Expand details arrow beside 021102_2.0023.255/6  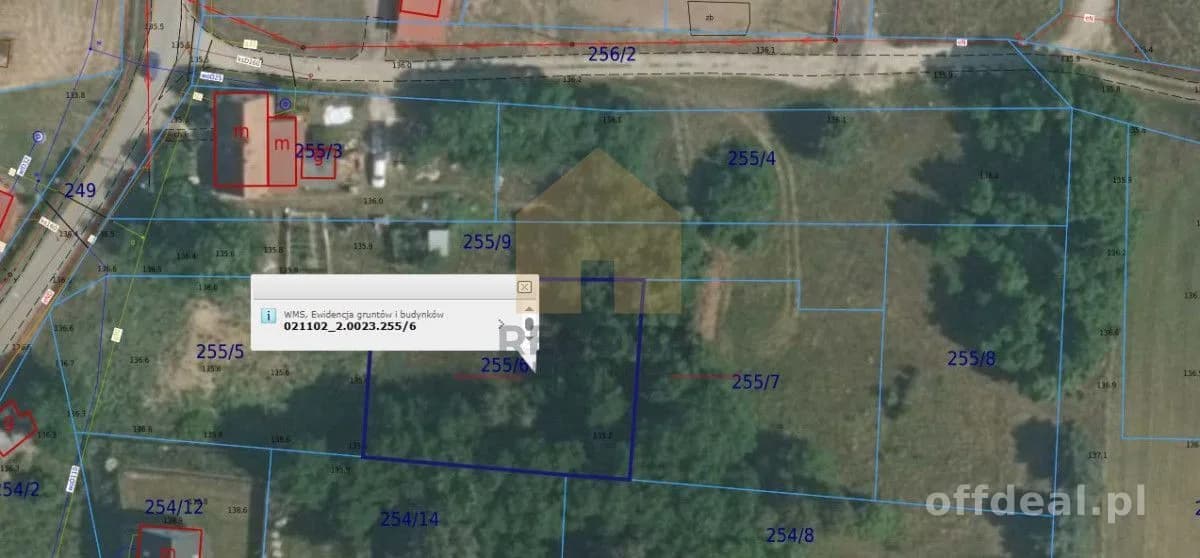coord(501,324)
